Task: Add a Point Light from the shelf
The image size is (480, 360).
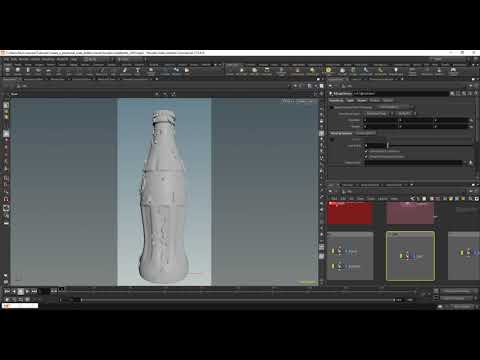Action: click(x=241, y=71)
